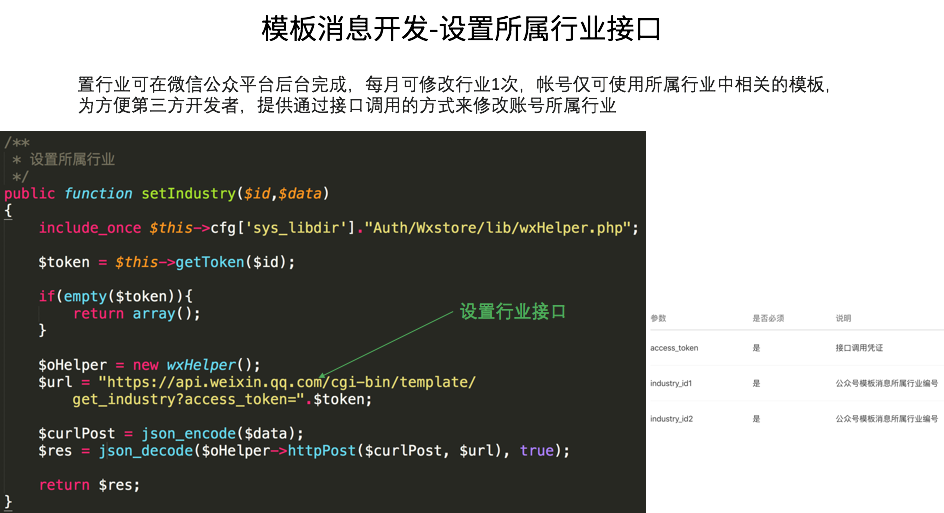Click the industry_id2 parameter cell
The width and height of the screenshot is (944, 513).
coord(672,419)
